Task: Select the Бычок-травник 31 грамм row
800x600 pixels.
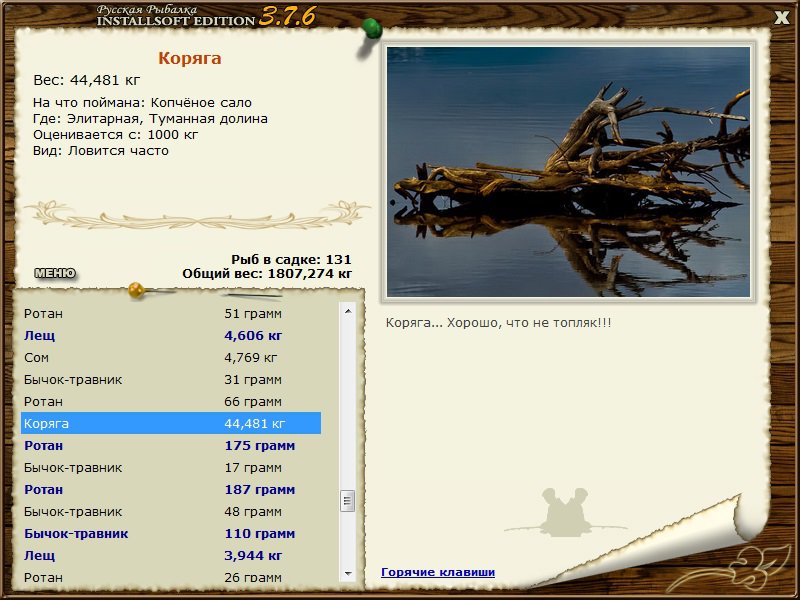Action: pos(171,379)
